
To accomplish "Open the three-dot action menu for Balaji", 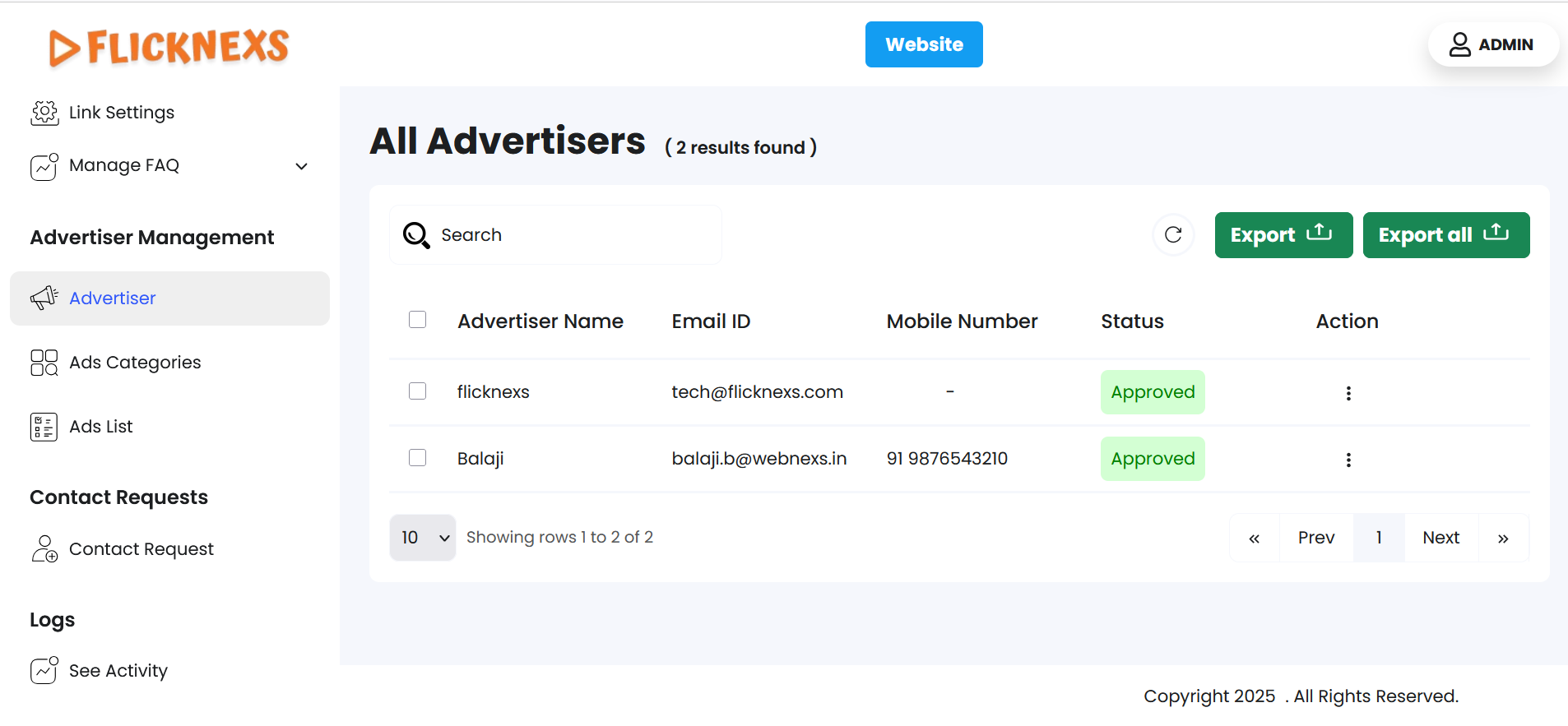I will coord(1348,460).
